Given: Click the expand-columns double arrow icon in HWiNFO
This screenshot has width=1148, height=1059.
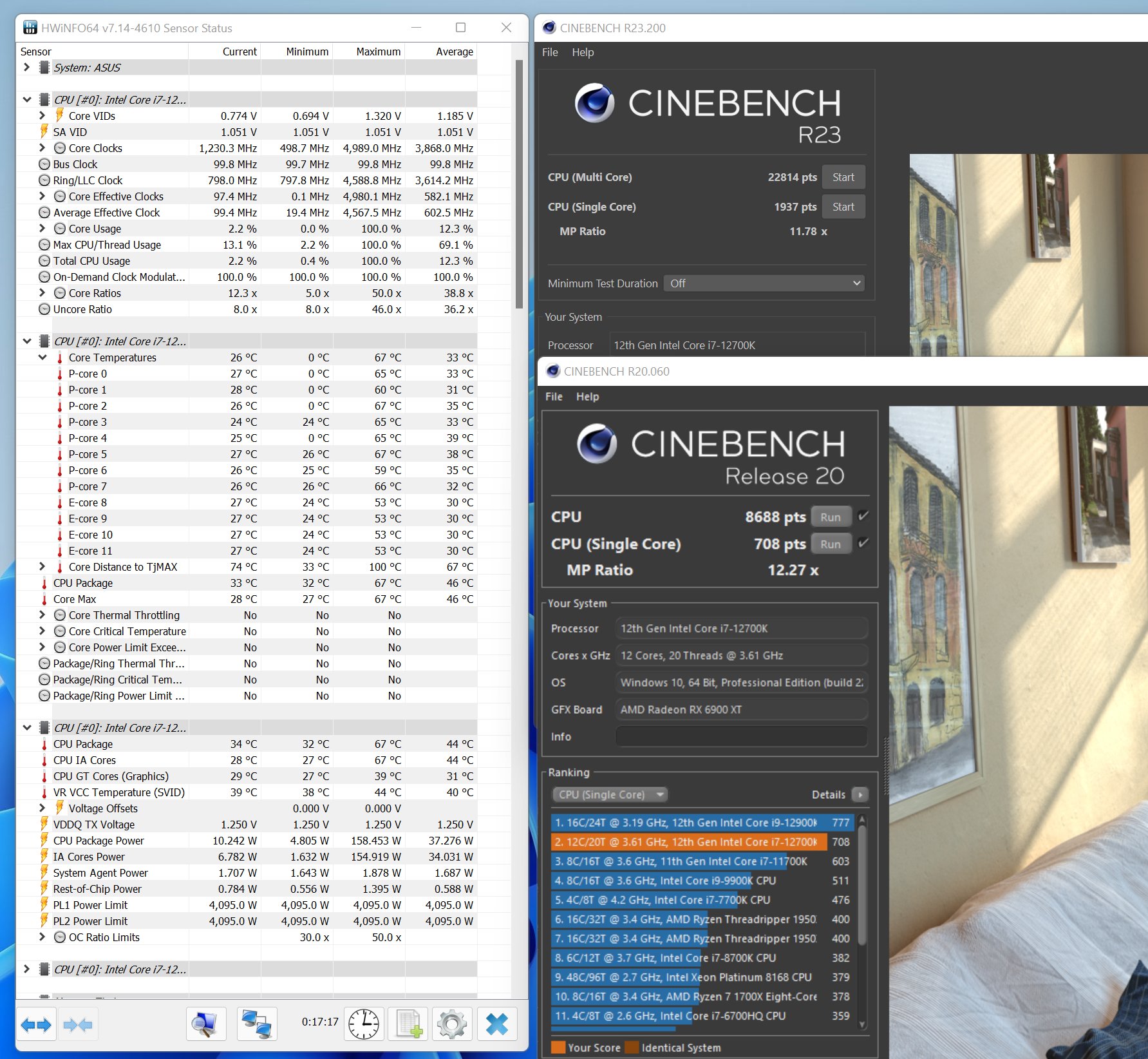Looking at the screenshot, I should 36,1024.
